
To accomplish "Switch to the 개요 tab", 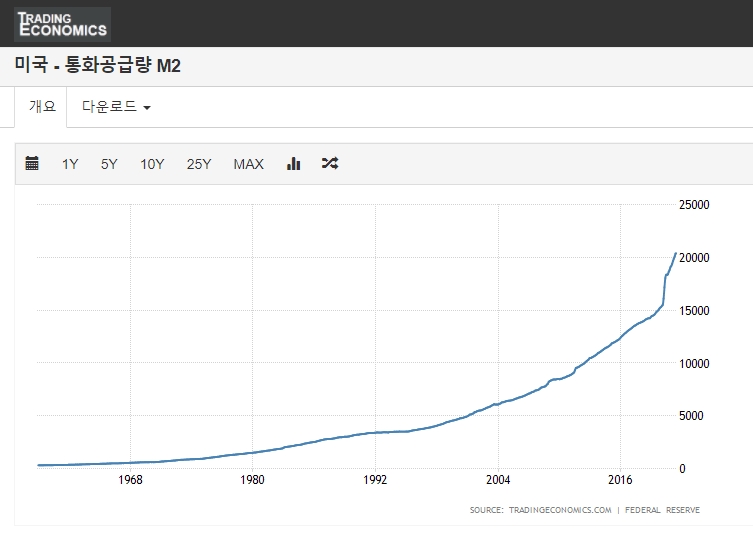I will point(41,107).
